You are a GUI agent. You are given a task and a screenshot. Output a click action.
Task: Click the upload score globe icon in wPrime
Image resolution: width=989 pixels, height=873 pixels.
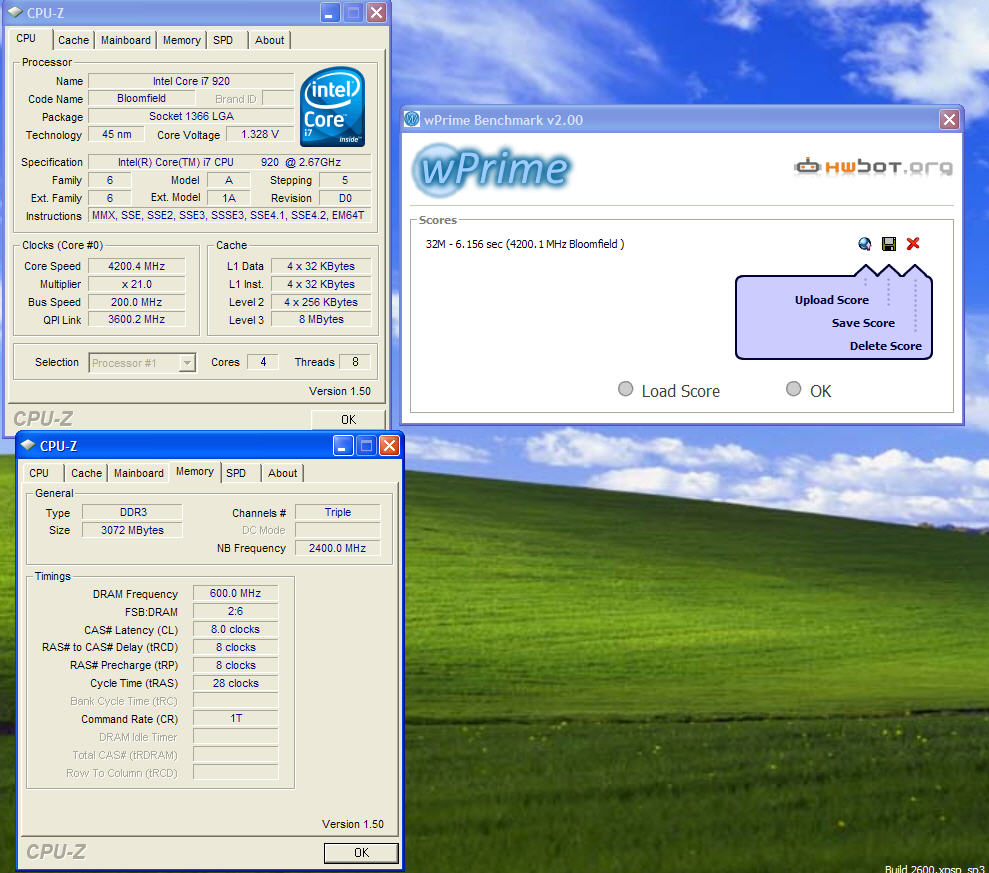865,244
